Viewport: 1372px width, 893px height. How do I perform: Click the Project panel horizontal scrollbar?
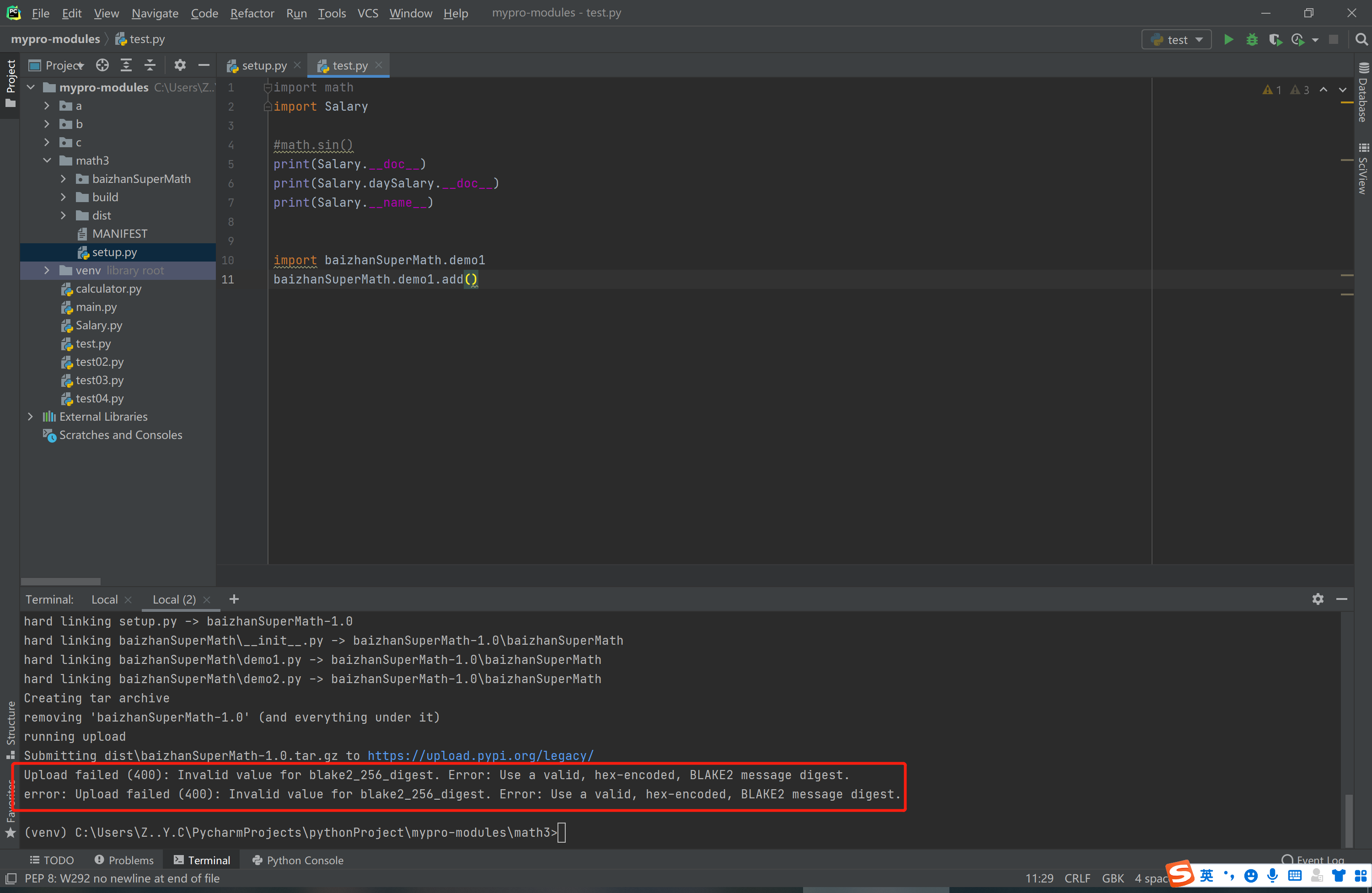pyautogui.click(x=60, y=581)
